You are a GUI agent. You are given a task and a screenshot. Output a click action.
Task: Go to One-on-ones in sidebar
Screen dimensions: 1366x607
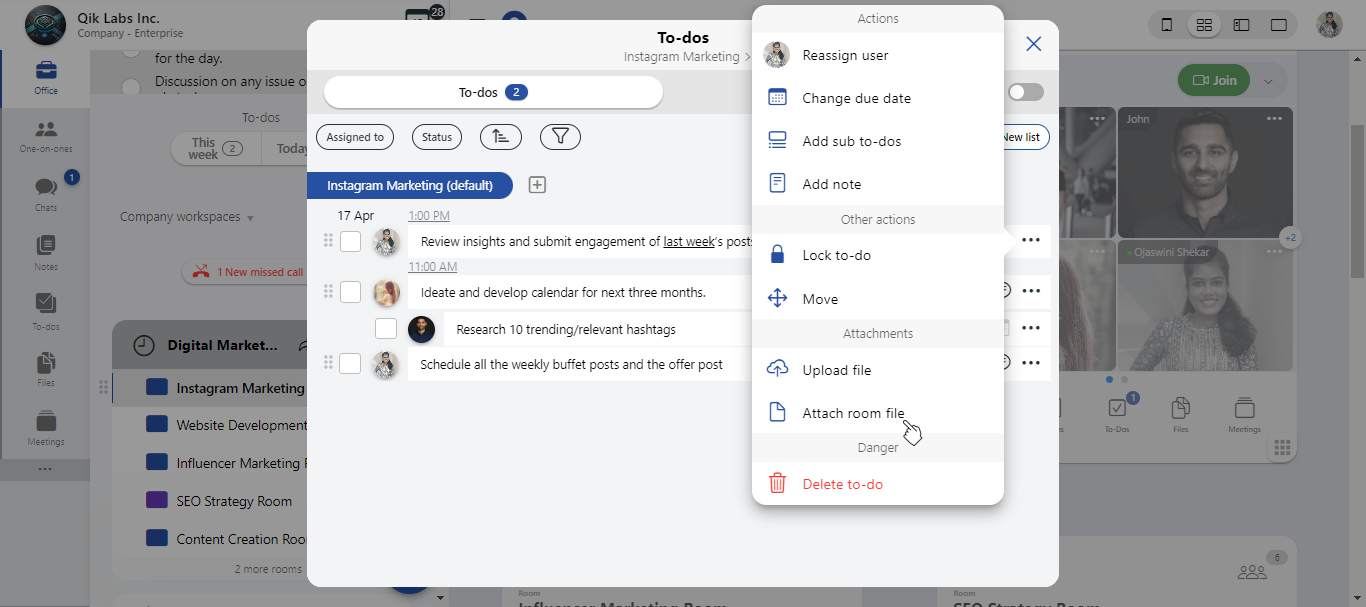click(x=46, y=134)
